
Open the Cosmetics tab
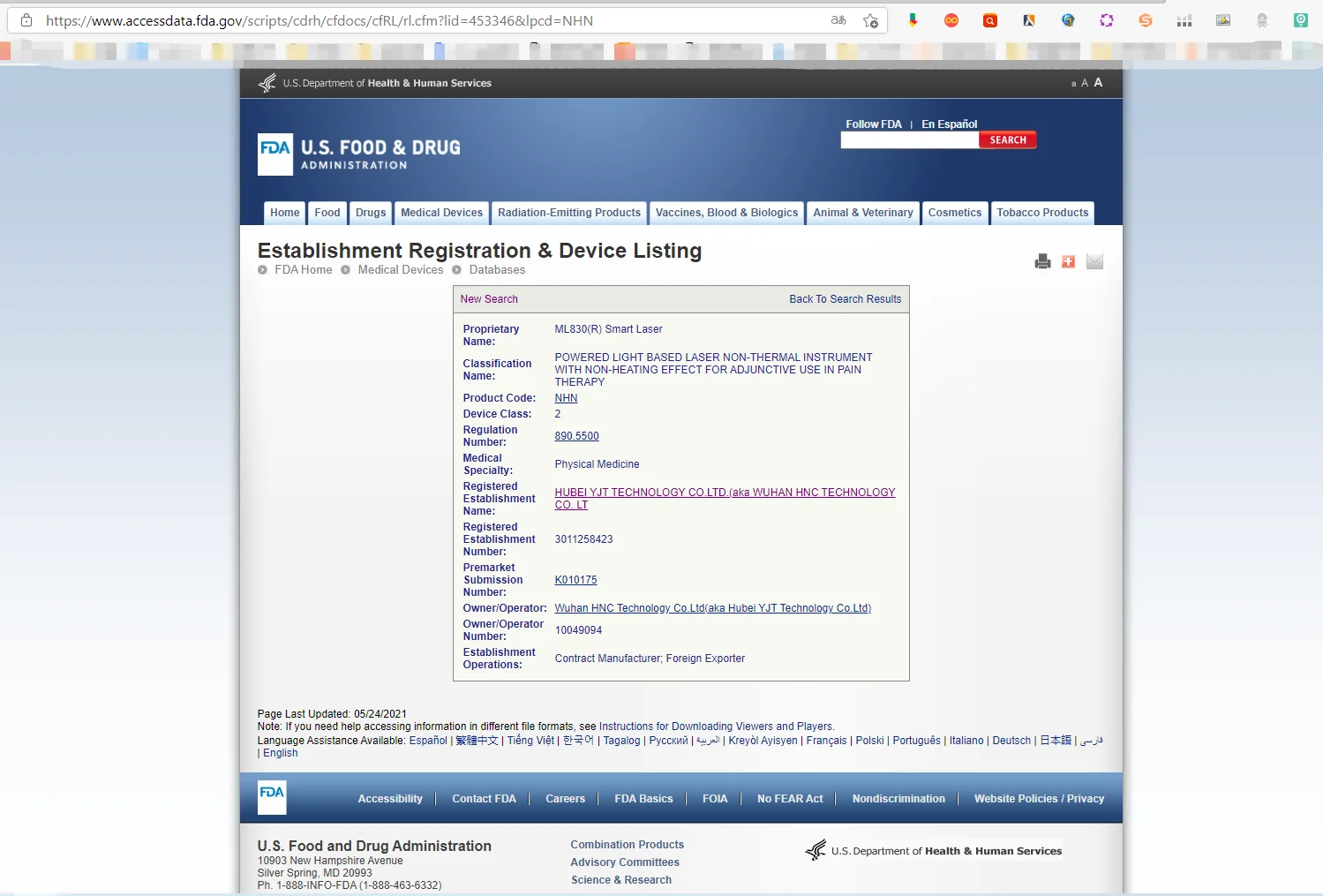tap(955, 213)
